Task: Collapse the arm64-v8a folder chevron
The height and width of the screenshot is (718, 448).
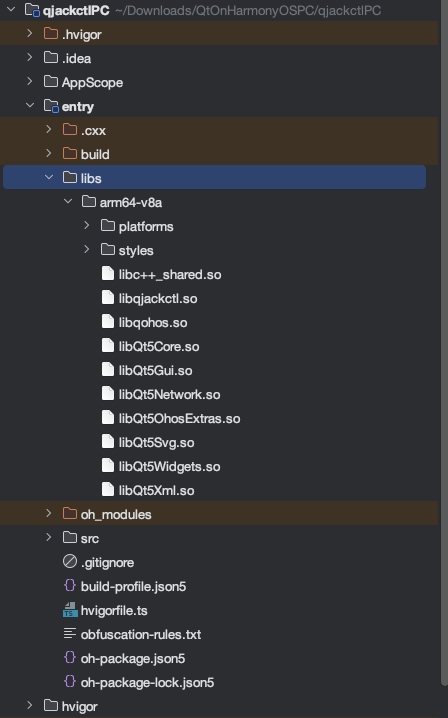Action: pyautogui.click(x=68, y=201)
